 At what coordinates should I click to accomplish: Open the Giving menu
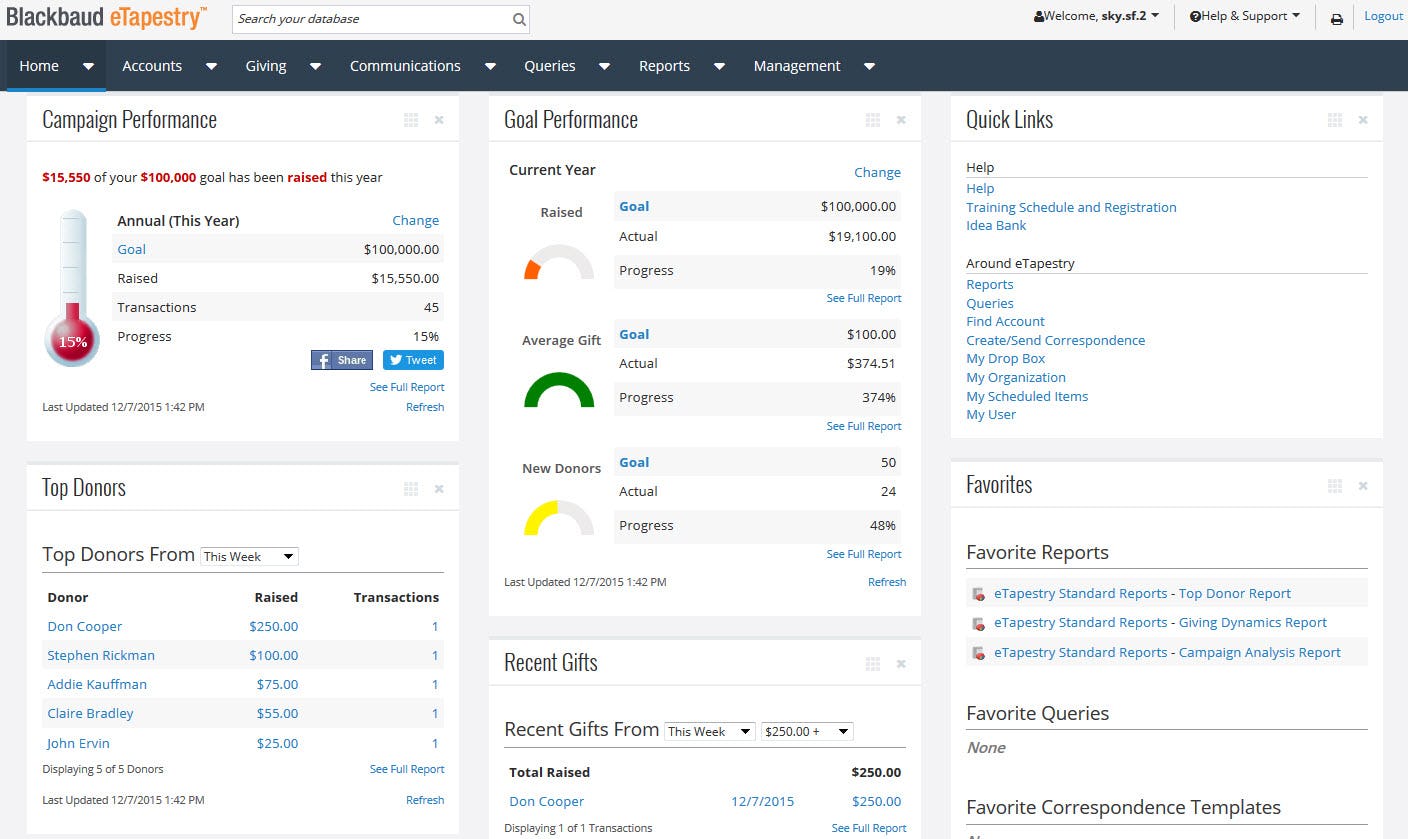pyautogui.click(x=266, y=66)
